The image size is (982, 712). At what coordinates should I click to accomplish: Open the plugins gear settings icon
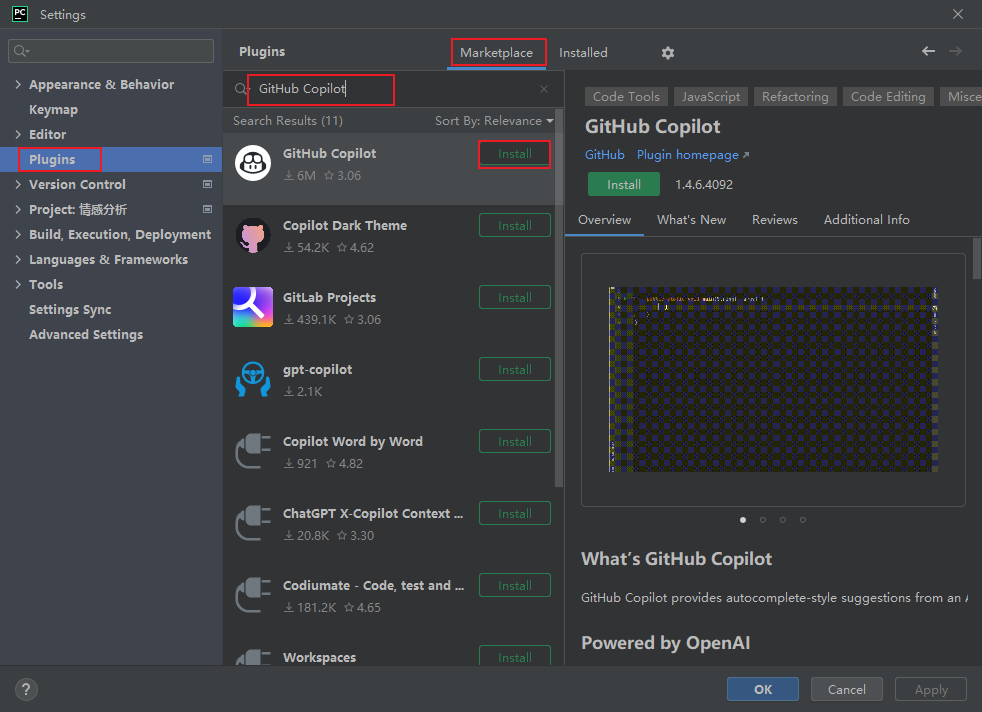pos(668,53)
